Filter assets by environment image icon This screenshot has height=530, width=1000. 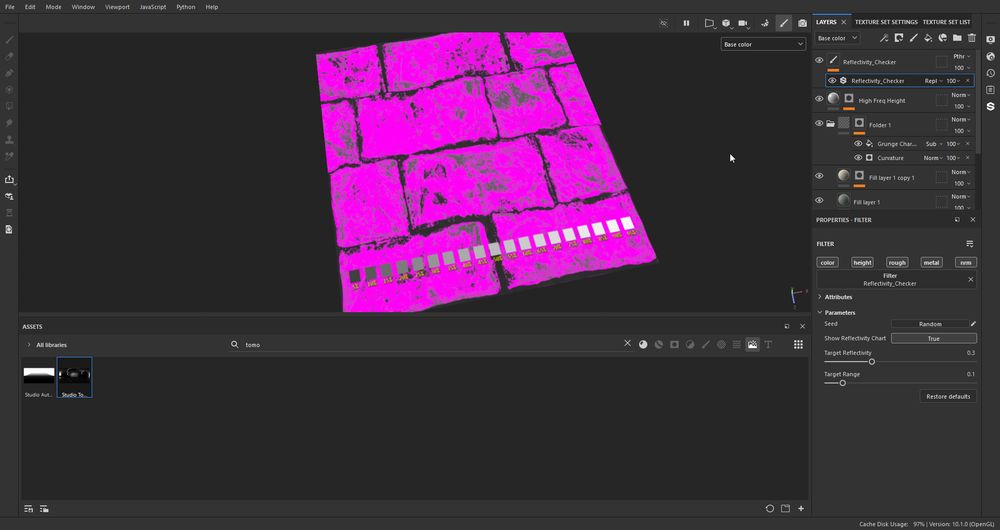pos(753,344)
